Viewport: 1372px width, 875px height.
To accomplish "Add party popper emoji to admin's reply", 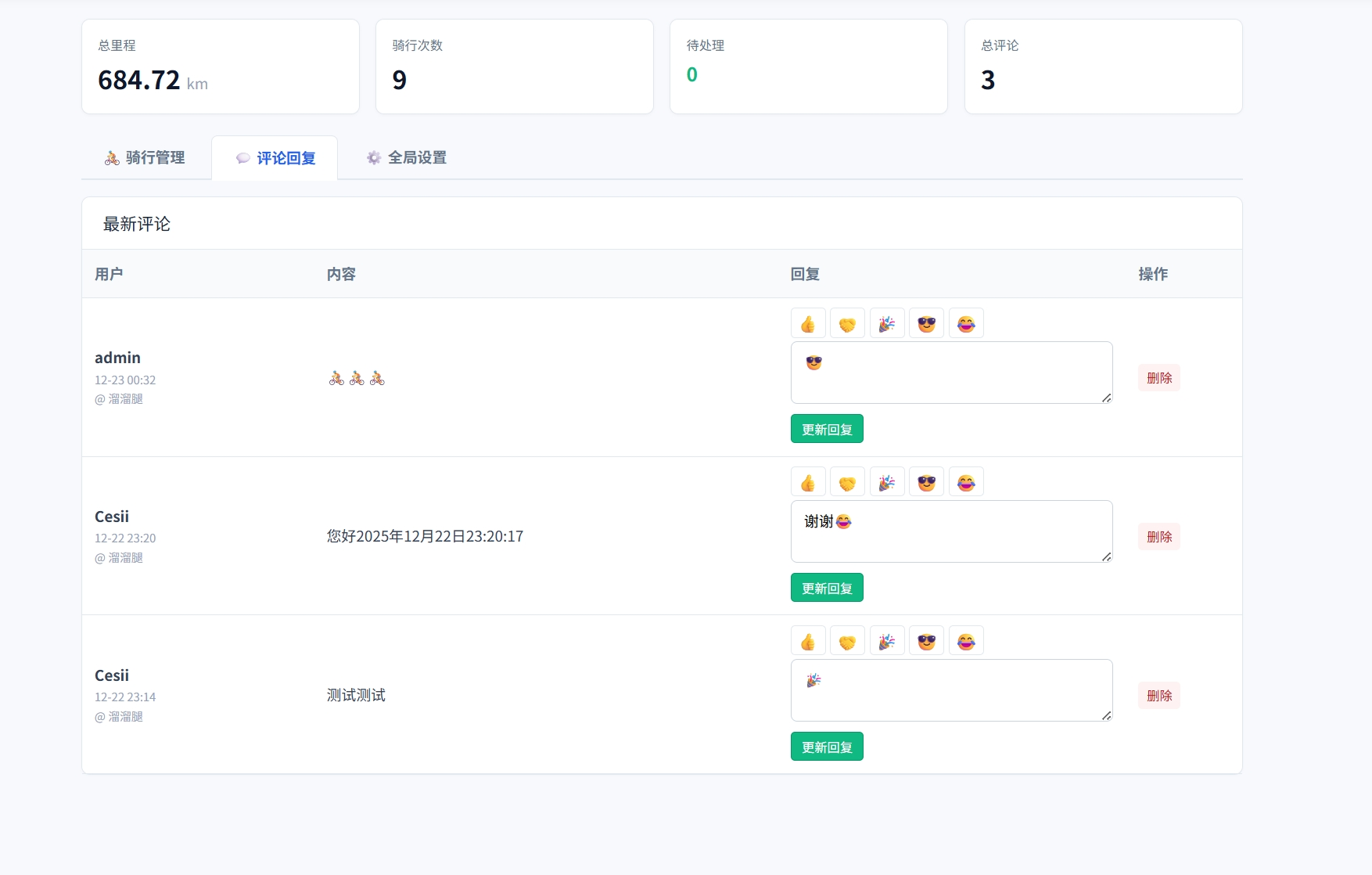I will [x=887, y=324].
